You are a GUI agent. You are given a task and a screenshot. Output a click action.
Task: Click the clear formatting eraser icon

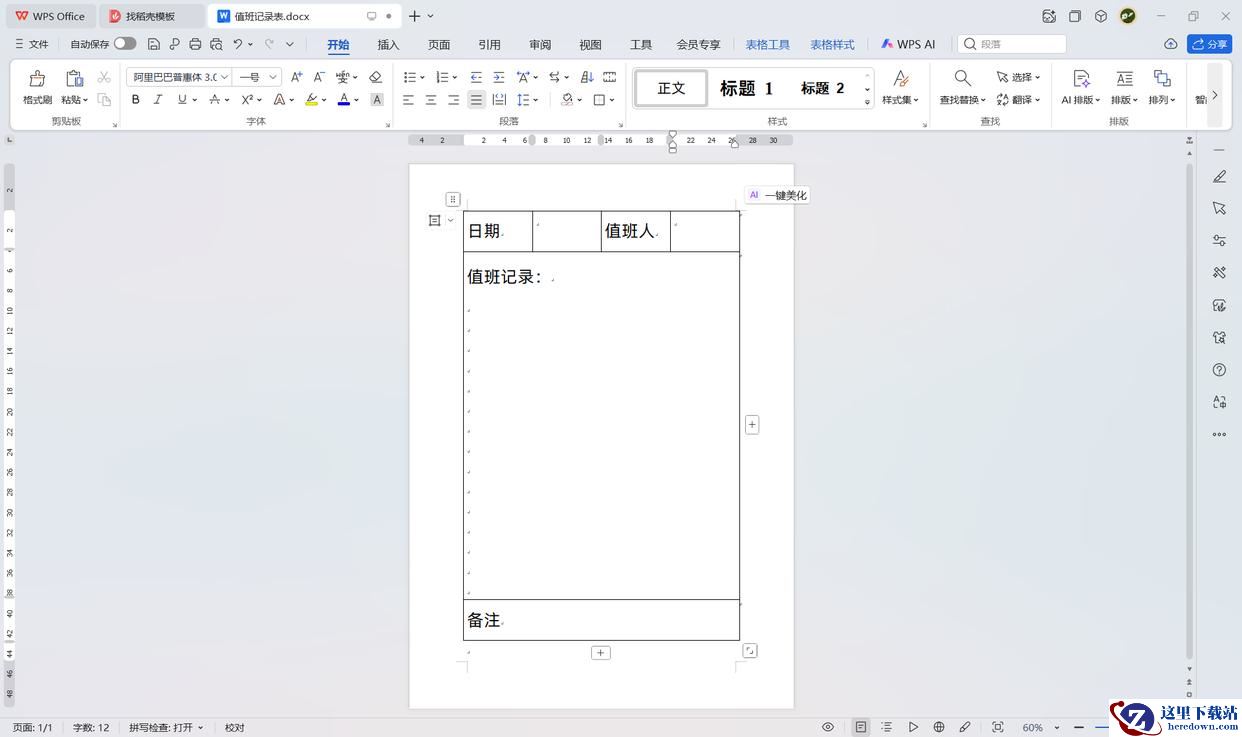375,77
